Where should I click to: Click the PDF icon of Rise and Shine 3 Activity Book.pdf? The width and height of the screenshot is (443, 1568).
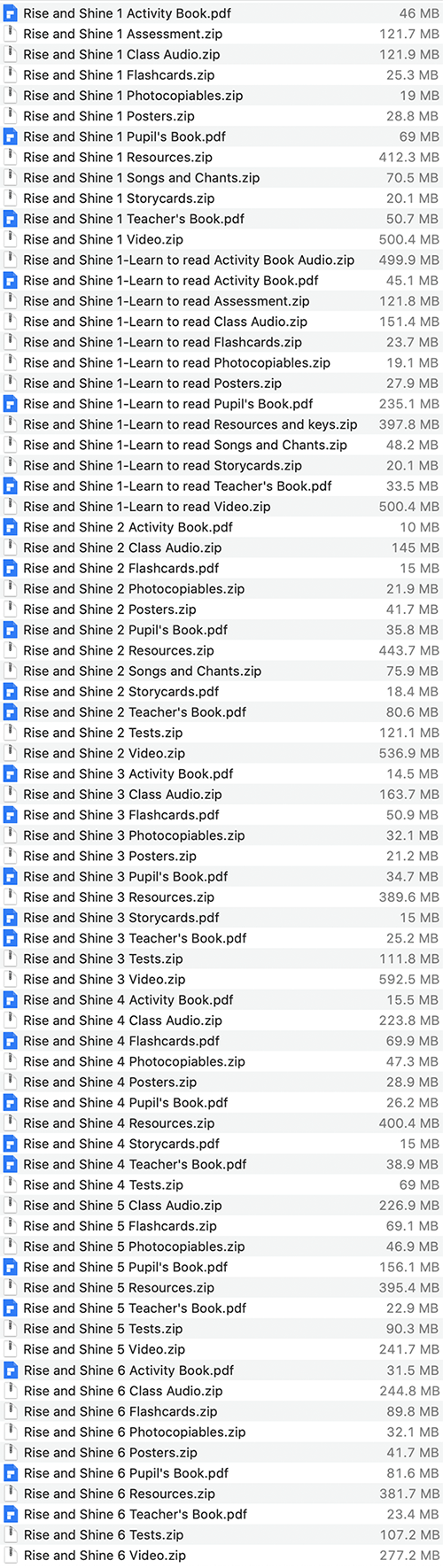click(x=11, y=773)
